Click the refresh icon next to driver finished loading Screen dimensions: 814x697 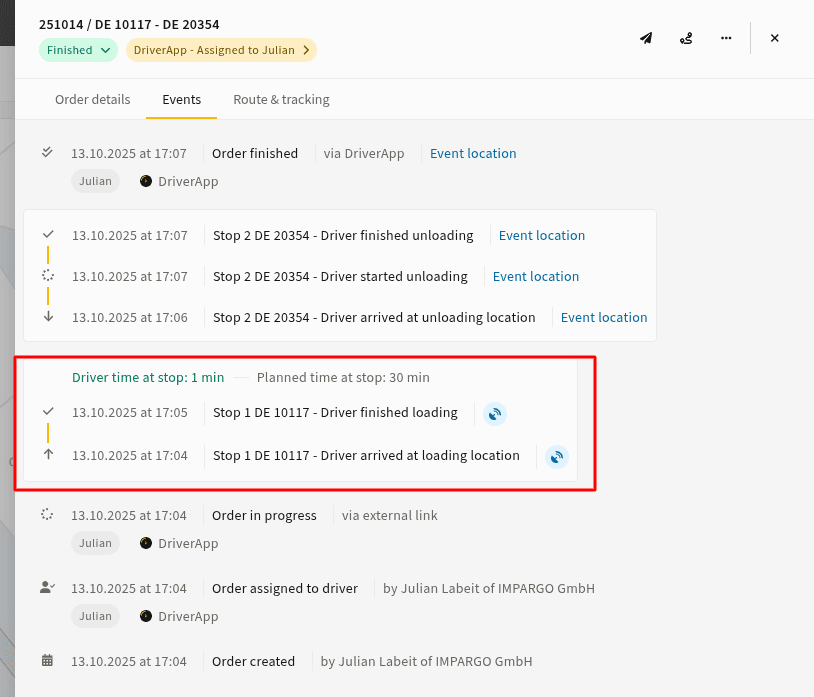[495, 413]
